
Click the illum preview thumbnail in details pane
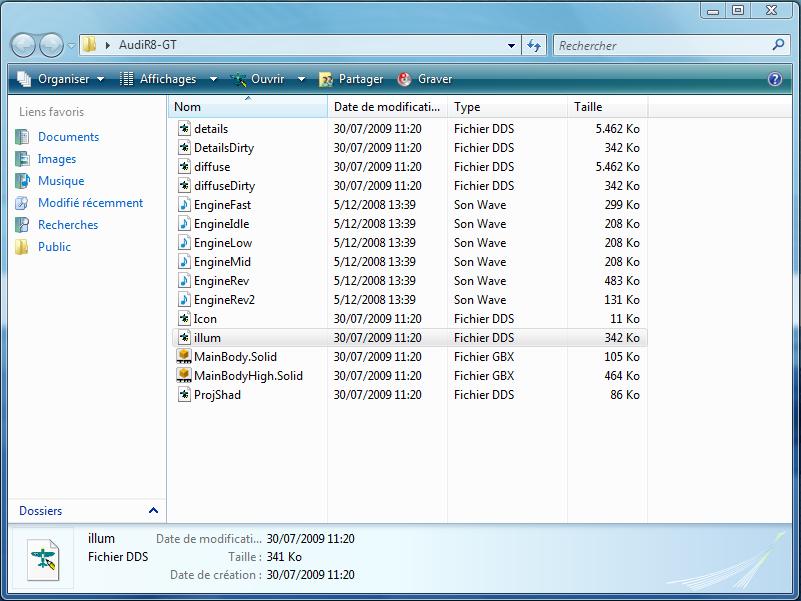(x=43, y=559)
